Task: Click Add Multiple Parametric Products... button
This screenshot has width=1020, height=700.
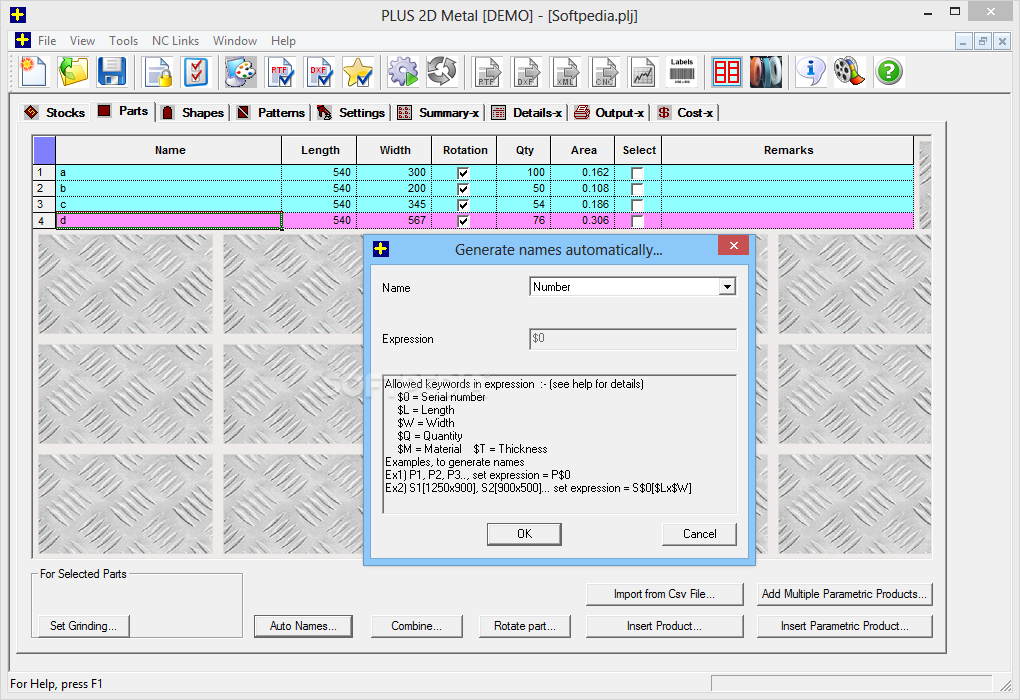Action: [844, 594]
